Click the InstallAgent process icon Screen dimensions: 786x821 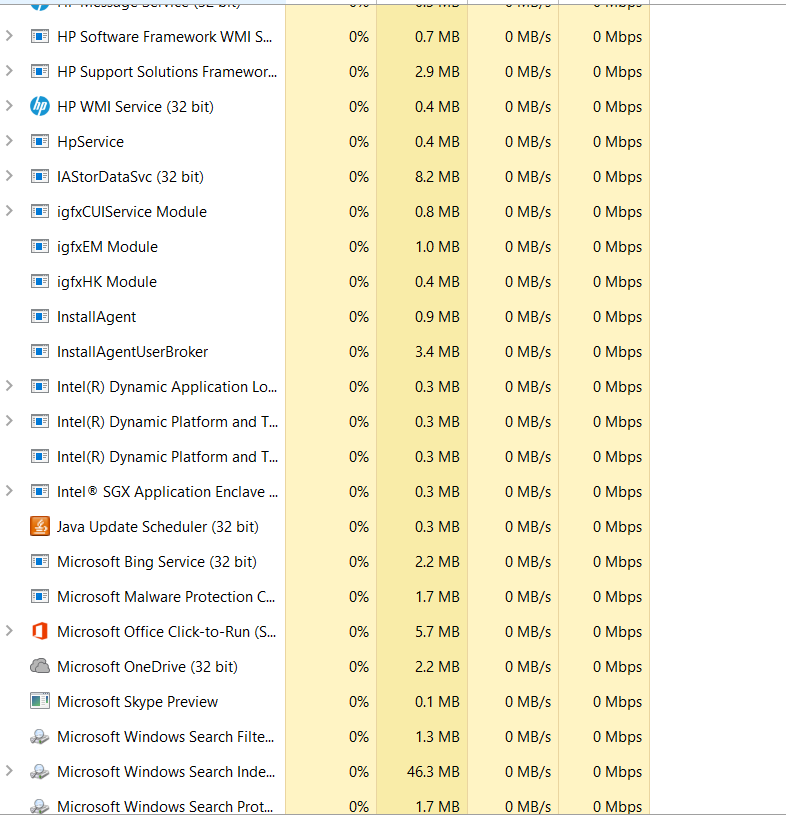point(40,317)
